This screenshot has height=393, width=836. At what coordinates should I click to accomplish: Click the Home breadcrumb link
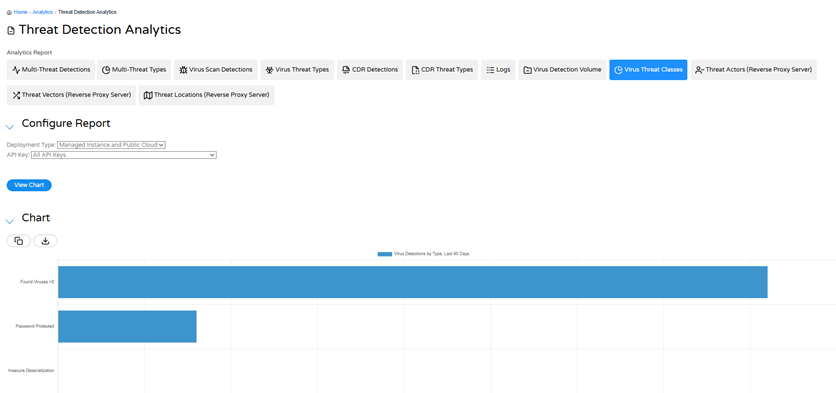click(20, 12)
